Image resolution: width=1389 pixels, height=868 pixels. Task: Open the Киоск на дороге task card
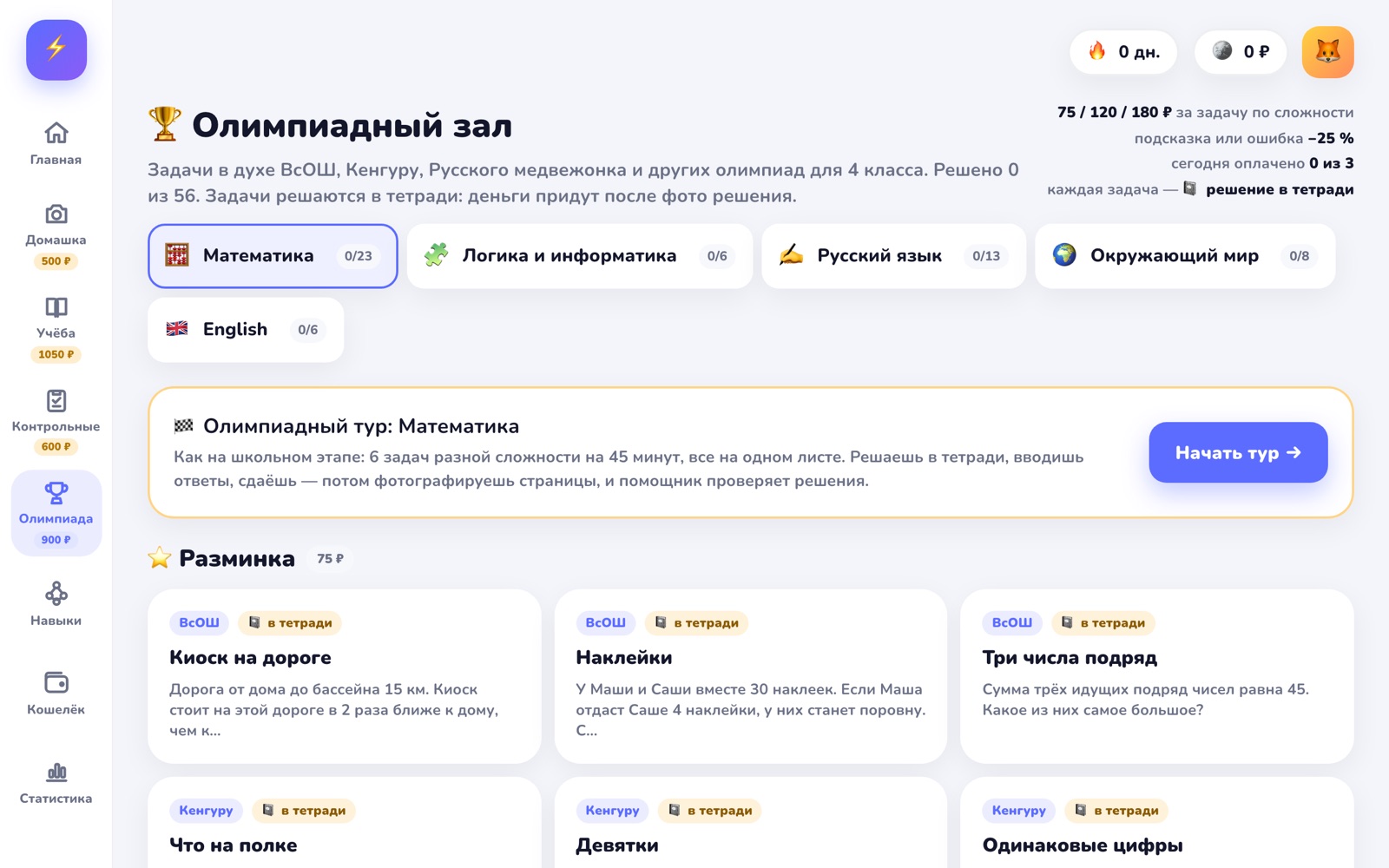345,676
